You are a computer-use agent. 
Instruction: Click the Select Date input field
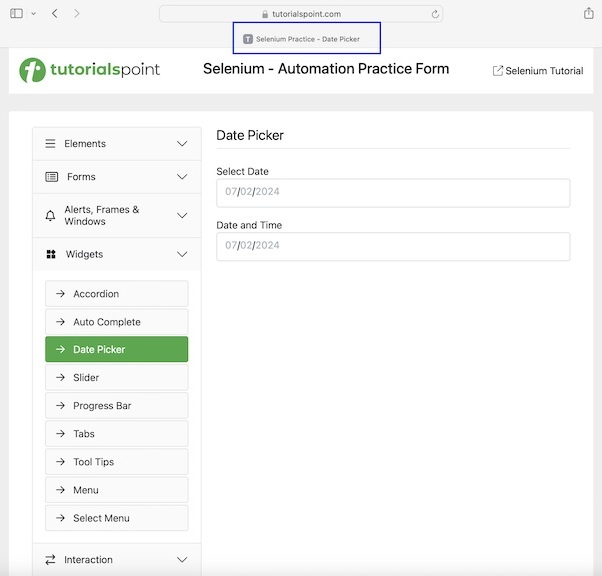(393, 193)
